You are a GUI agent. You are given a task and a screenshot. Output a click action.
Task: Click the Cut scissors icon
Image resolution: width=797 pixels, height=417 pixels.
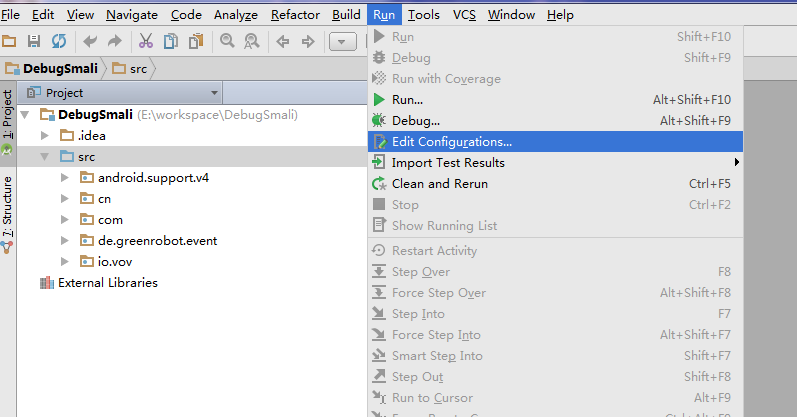coord(145,41)
